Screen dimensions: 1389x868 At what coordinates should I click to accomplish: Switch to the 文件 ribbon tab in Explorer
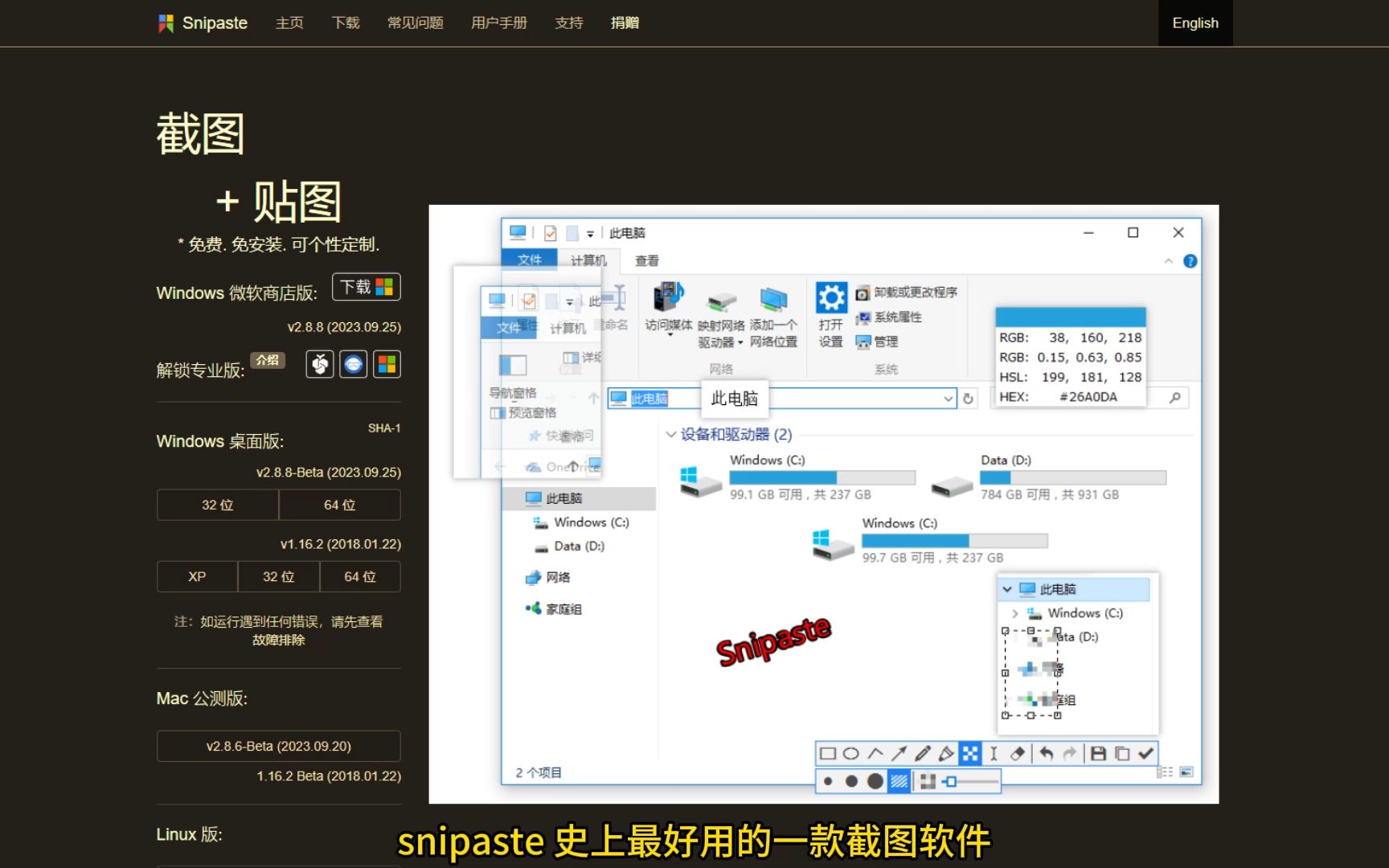[530, 260]
